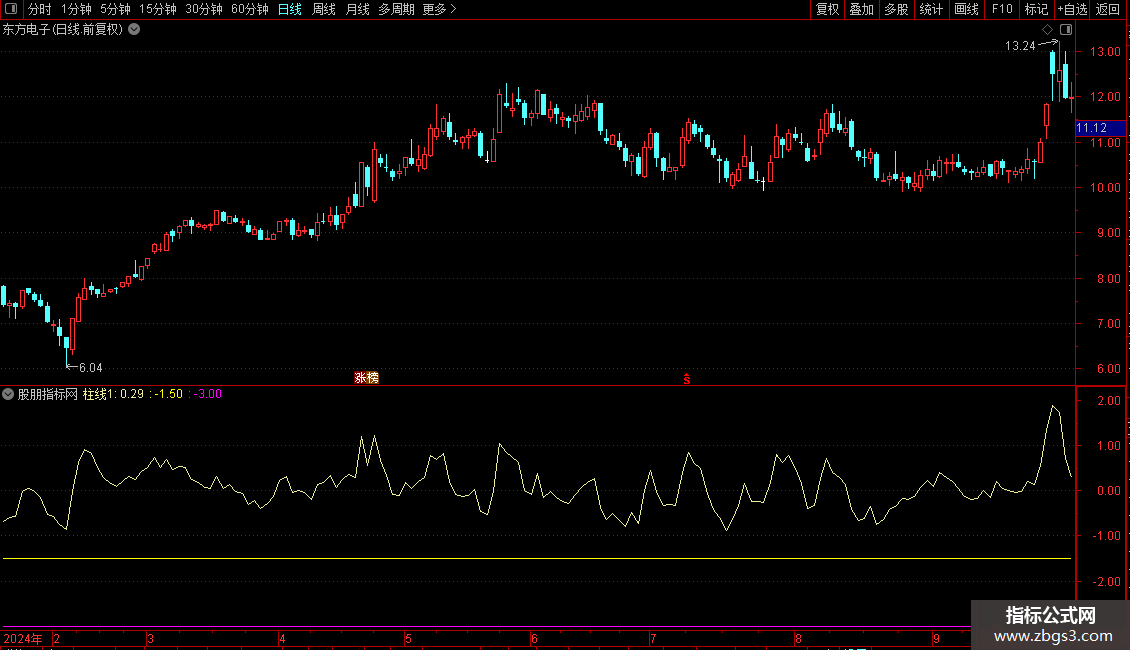Viewport: 1130px width, 650px height.
Task: Add stock via +自选 button
Action: 1072,9
